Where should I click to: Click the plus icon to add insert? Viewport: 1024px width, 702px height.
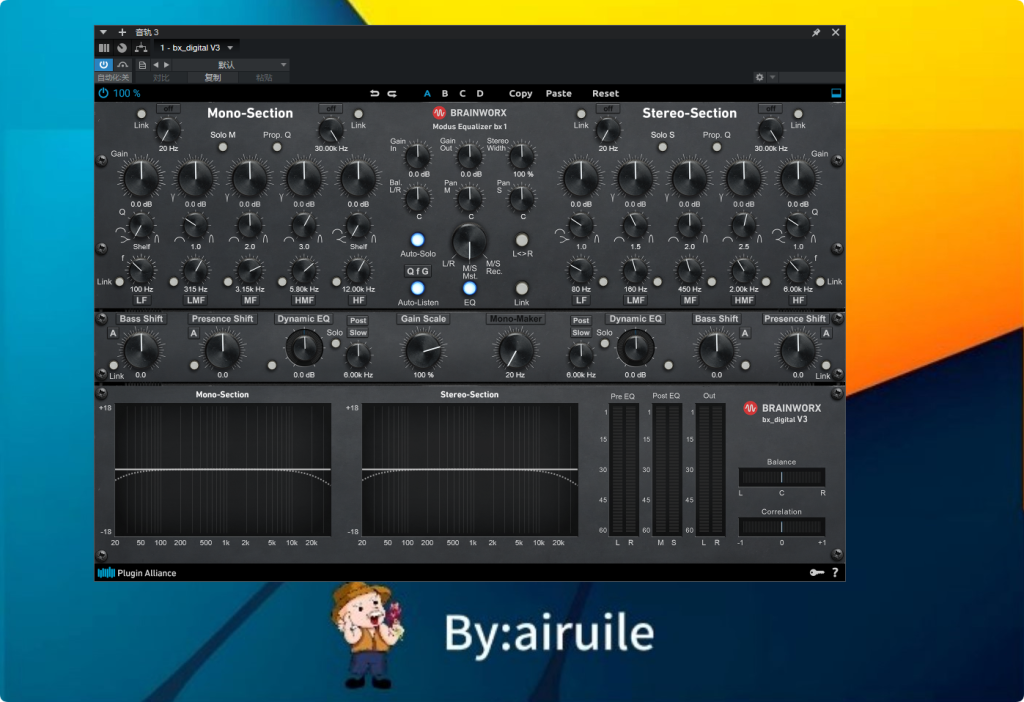121,32
